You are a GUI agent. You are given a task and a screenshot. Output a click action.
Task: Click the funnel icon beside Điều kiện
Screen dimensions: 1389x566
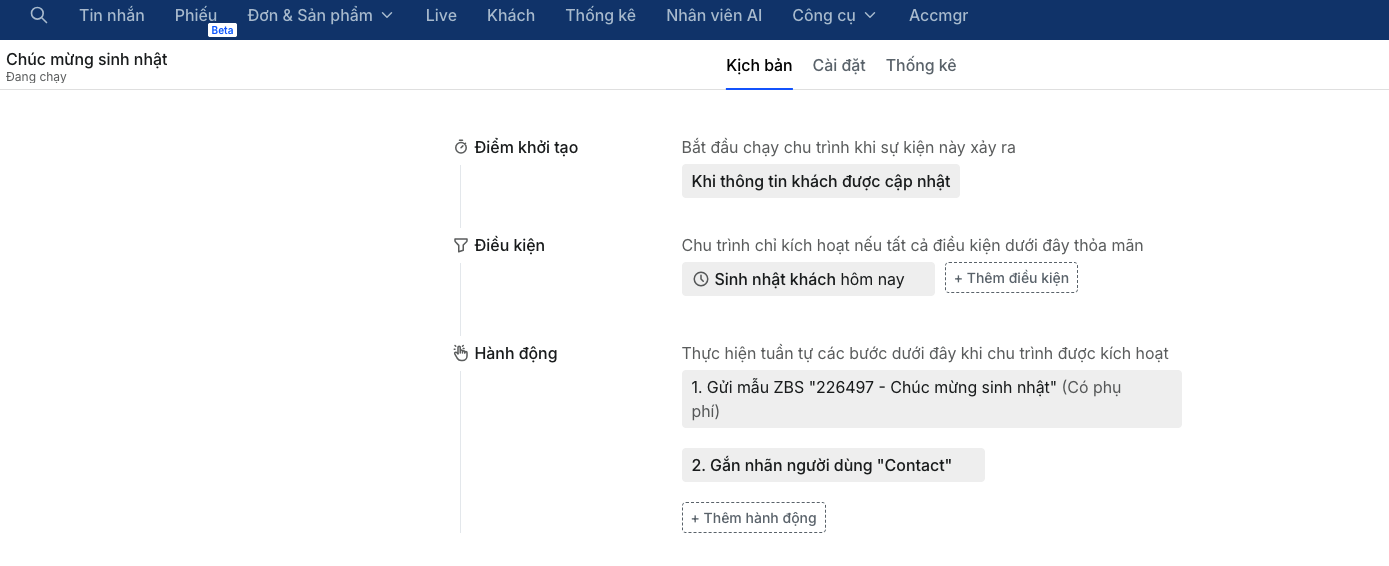coord(461,245)
